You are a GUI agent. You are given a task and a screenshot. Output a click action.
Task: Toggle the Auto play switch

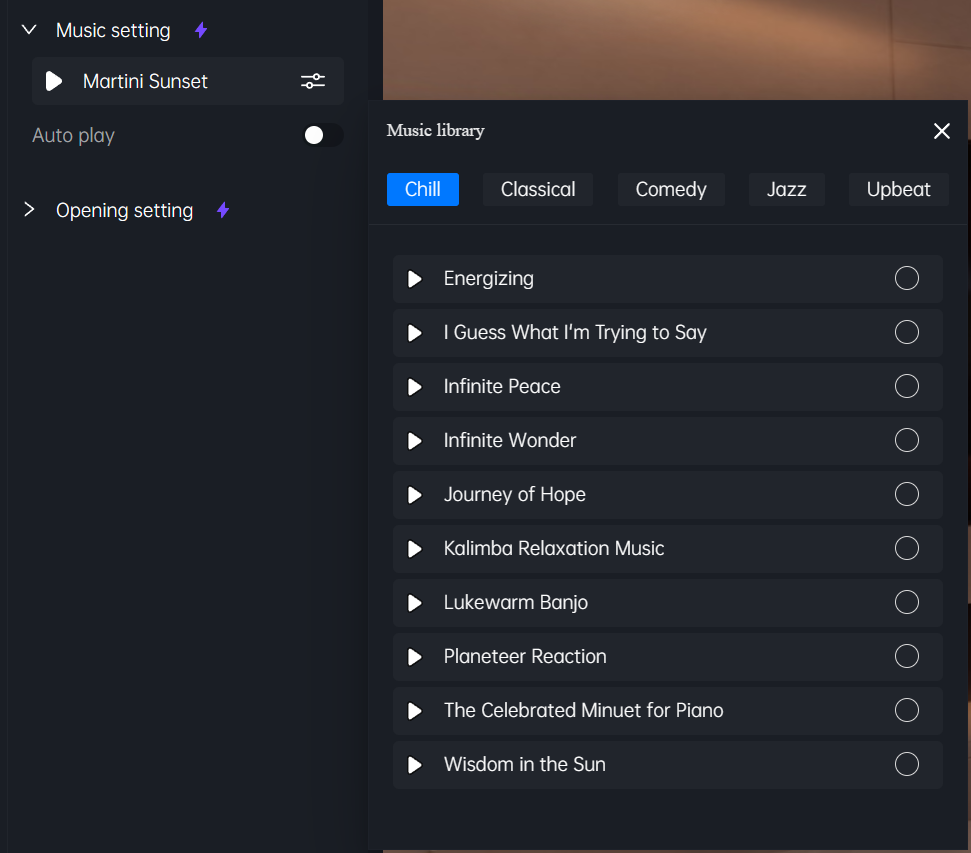323,135
